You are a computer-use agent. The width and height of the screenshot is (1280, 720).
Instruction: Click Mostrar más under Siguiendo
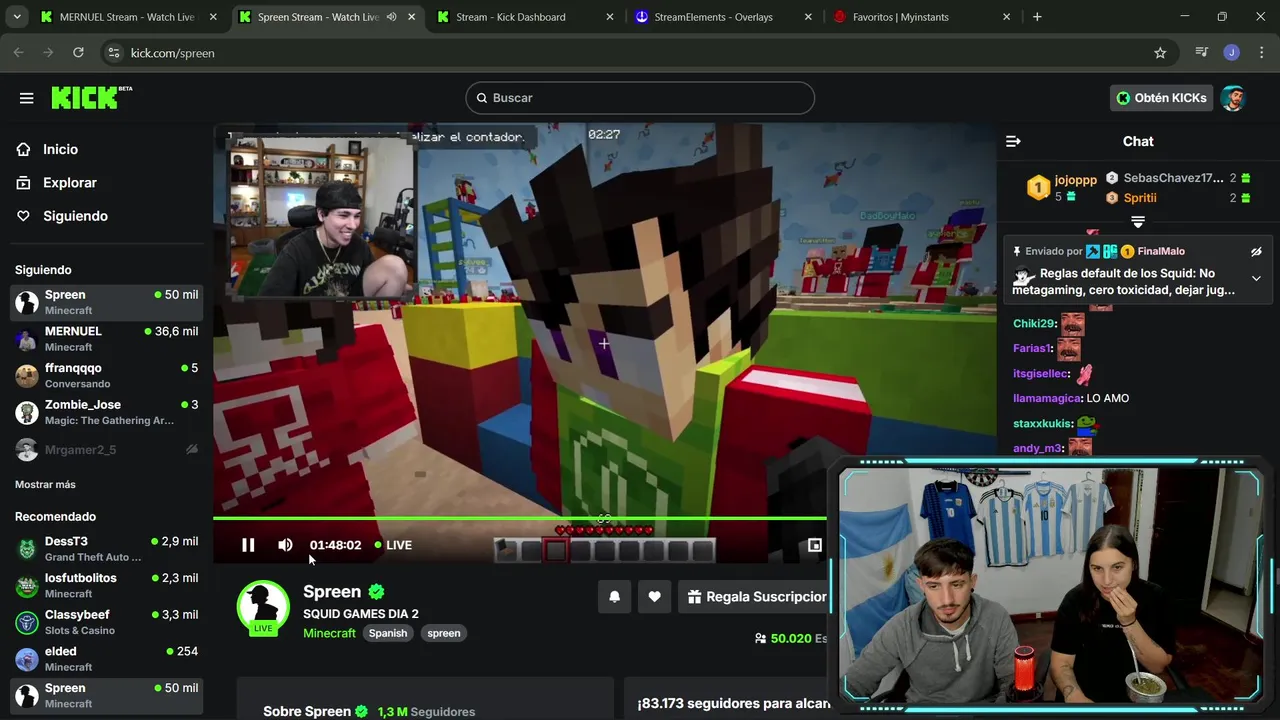(x=45, y=485)
